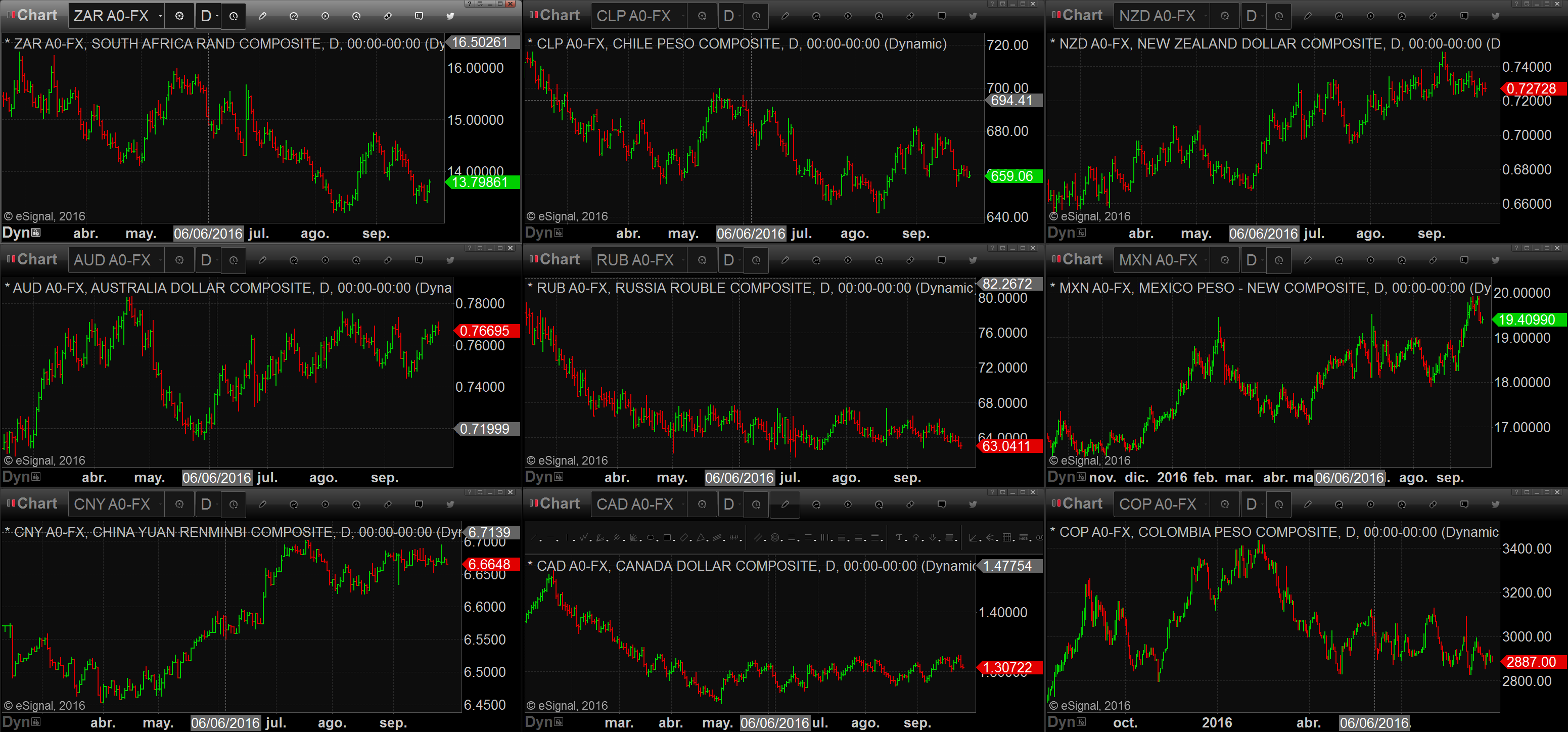Open the Chart menu title in COP window
This screenshot has height=732, width=1568.
1082,504
